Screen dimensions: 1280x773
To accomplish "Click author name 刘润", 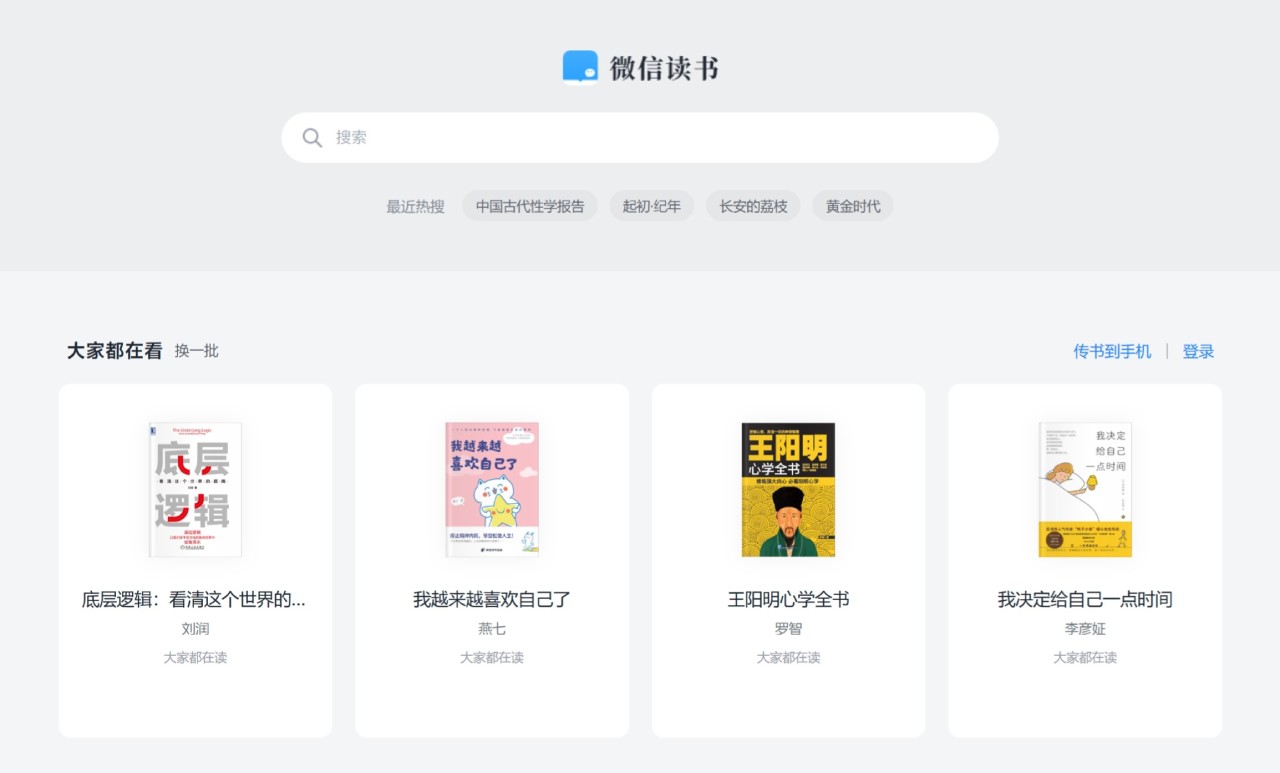I will click(x=195, y=629).
